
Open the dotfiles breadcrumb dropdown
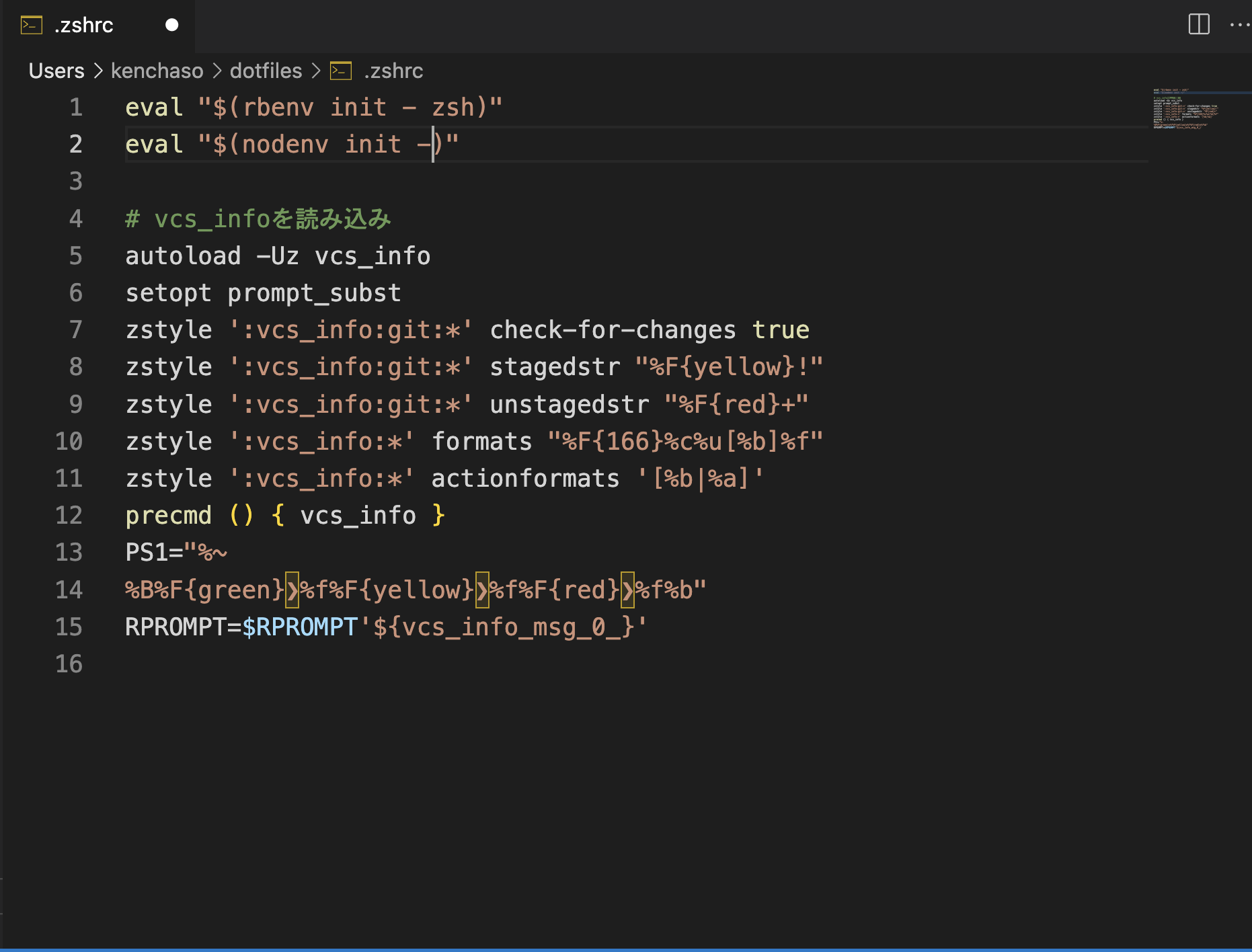click(x=266, y=71)
